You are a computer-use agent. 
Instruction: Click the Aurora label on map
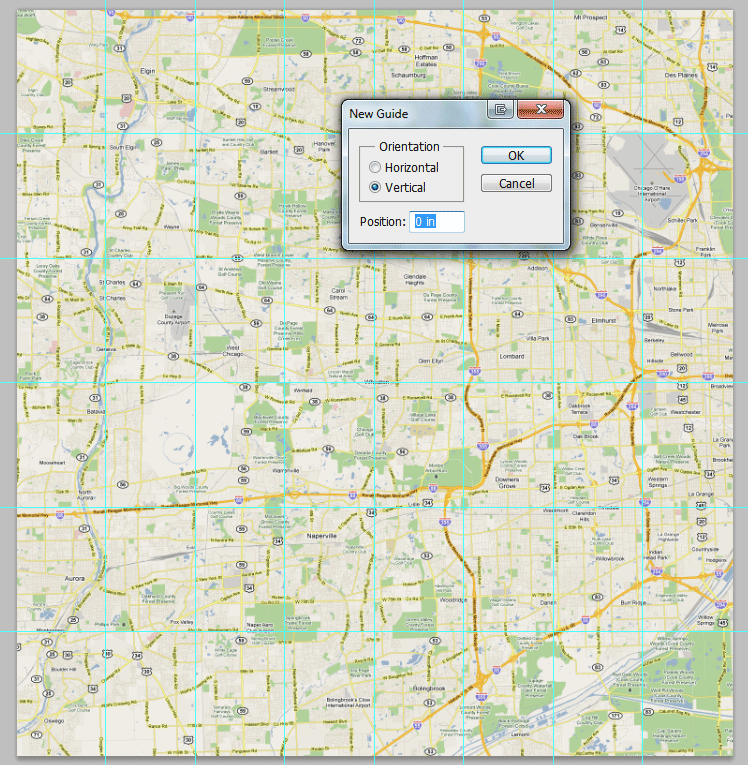click(74, 578)
